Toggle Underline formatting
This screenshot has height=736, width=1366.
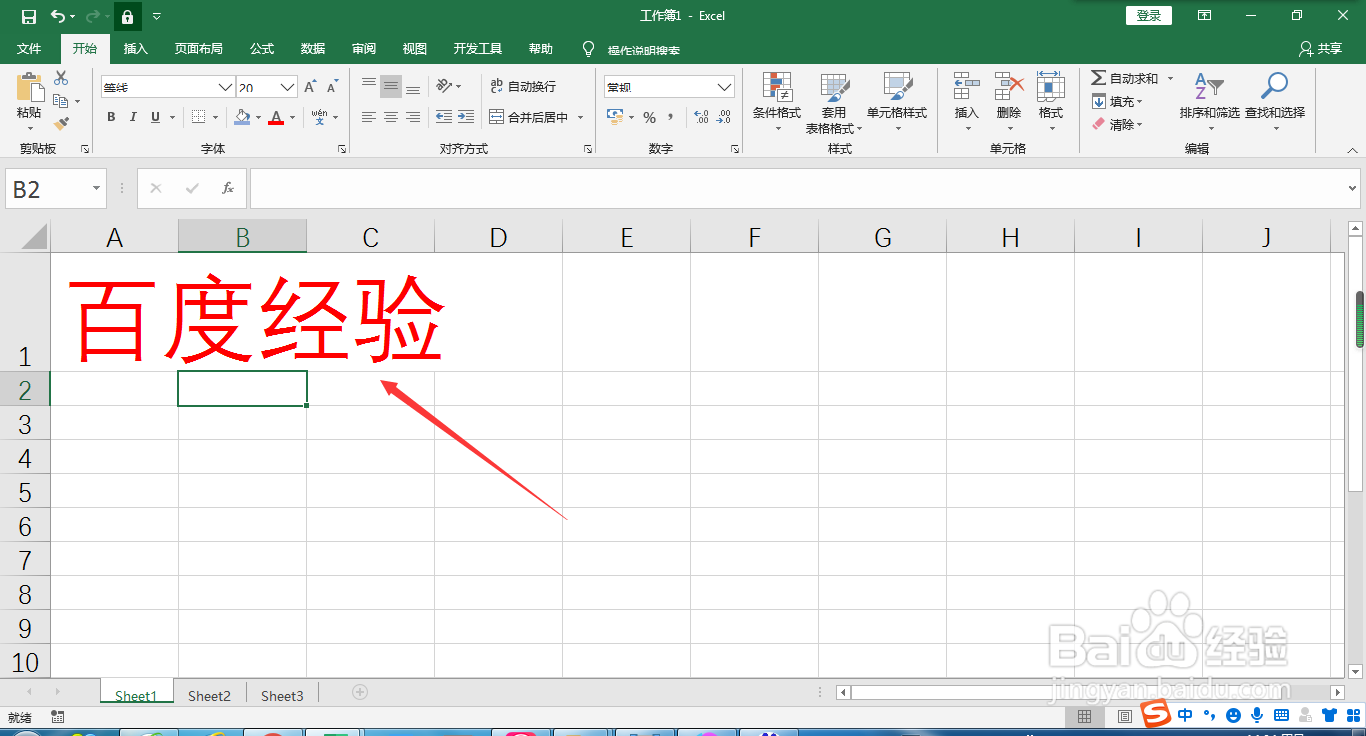tap(155, 117)
